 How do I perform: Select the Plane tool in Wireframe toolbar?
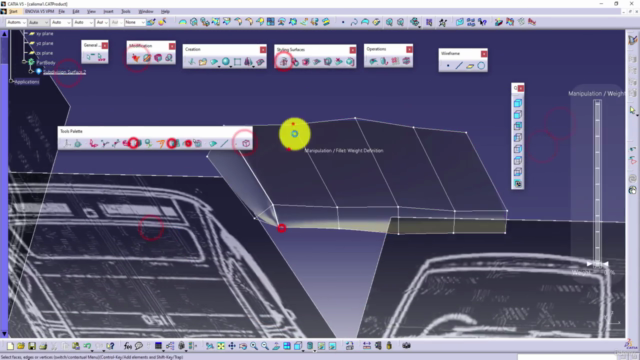[470, 66]
